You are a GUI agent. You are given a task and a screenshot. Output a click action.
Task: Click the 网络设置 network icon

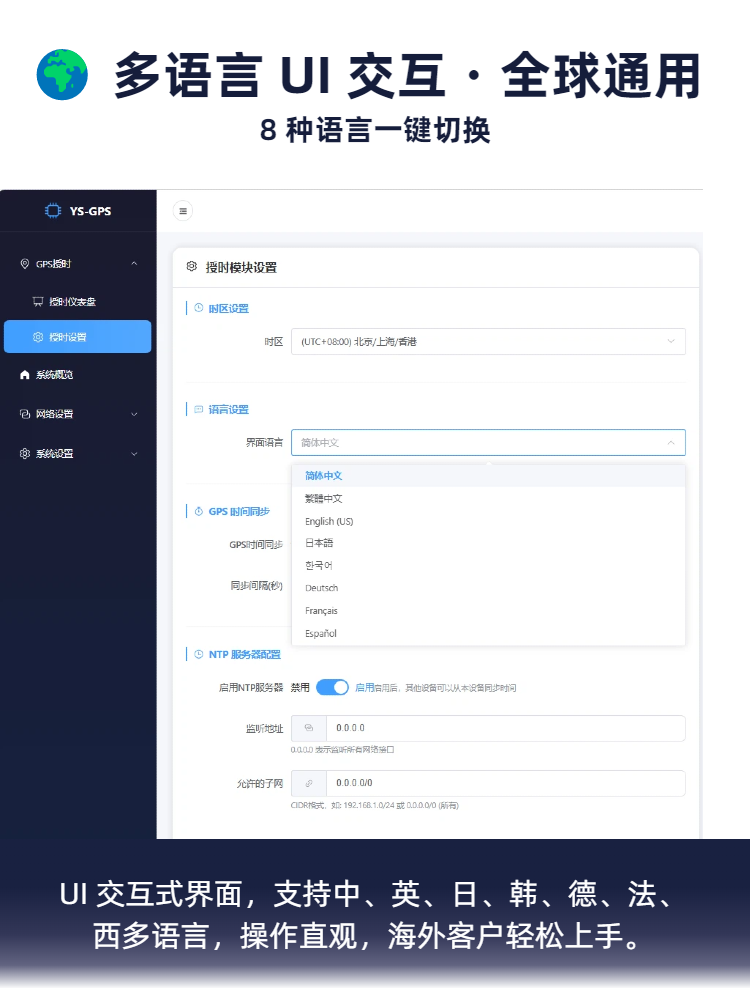click(x=25, y=414)
